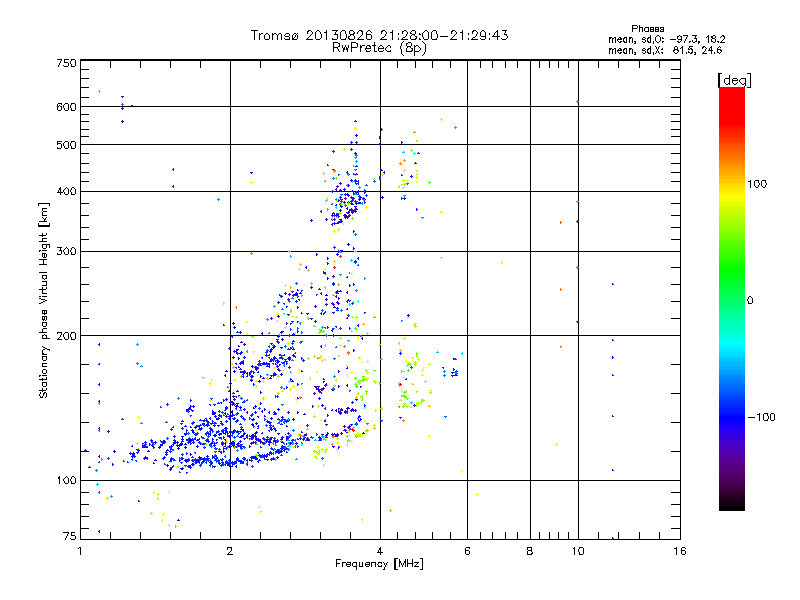Click the "mean, sd,X: 81.5, 24.6" line

pos(665,51)
